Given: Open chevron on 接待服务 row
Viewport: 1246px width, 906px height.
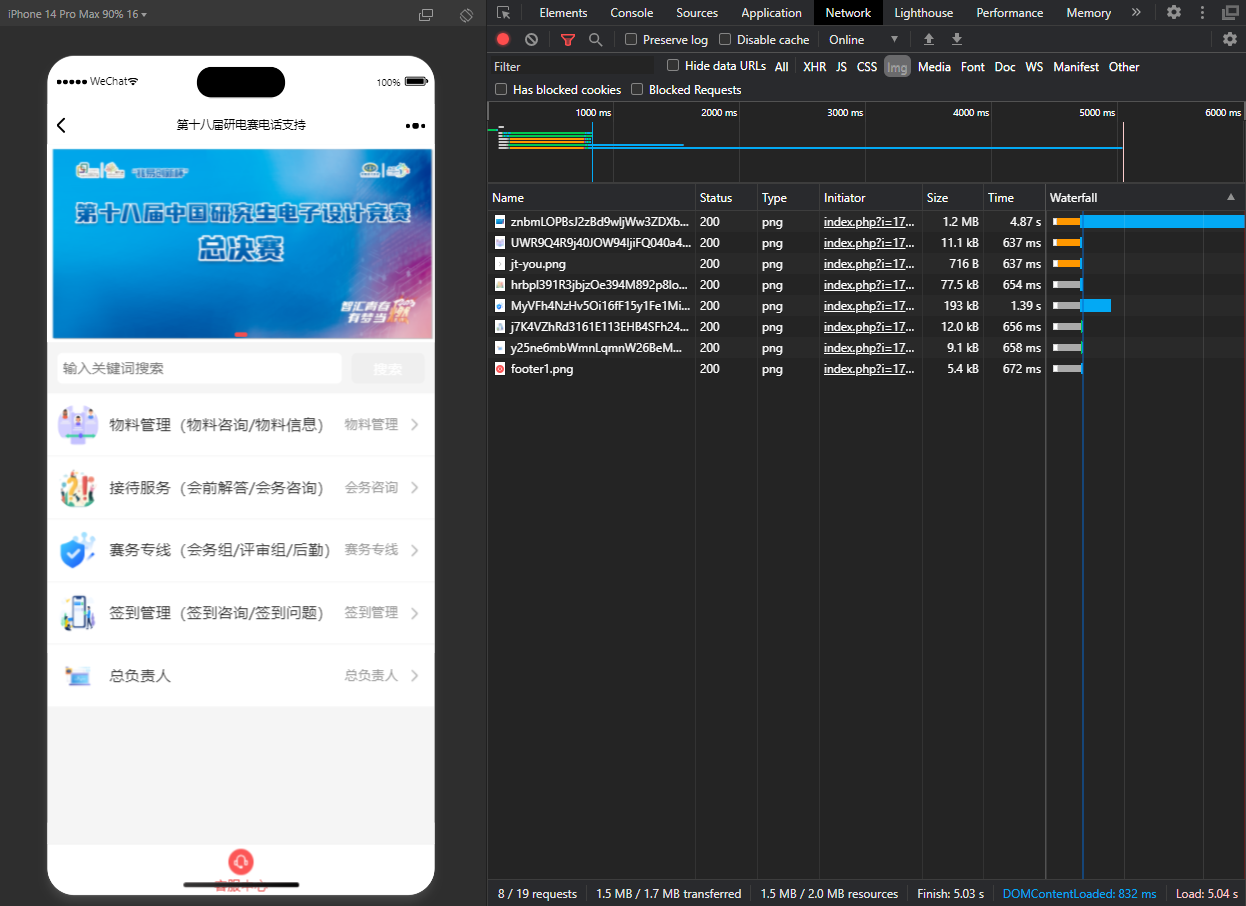Looking at the screenshot, I should 414,488.
